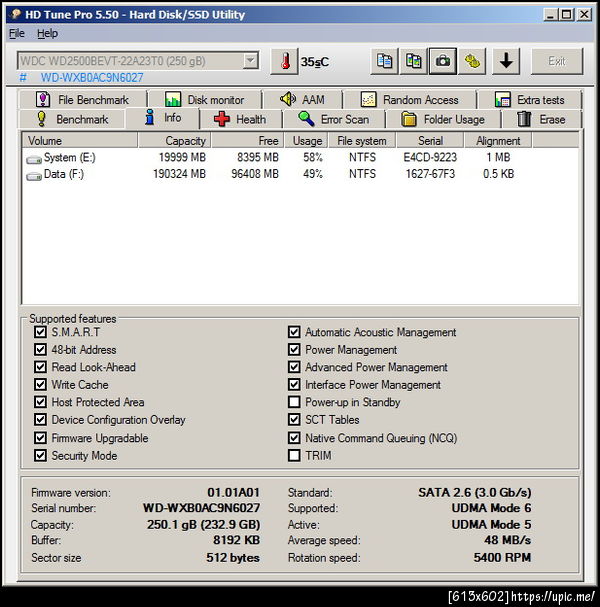Click the SATA 2.6 (3.0 Gb/s) value

click(x=475, y=492)
